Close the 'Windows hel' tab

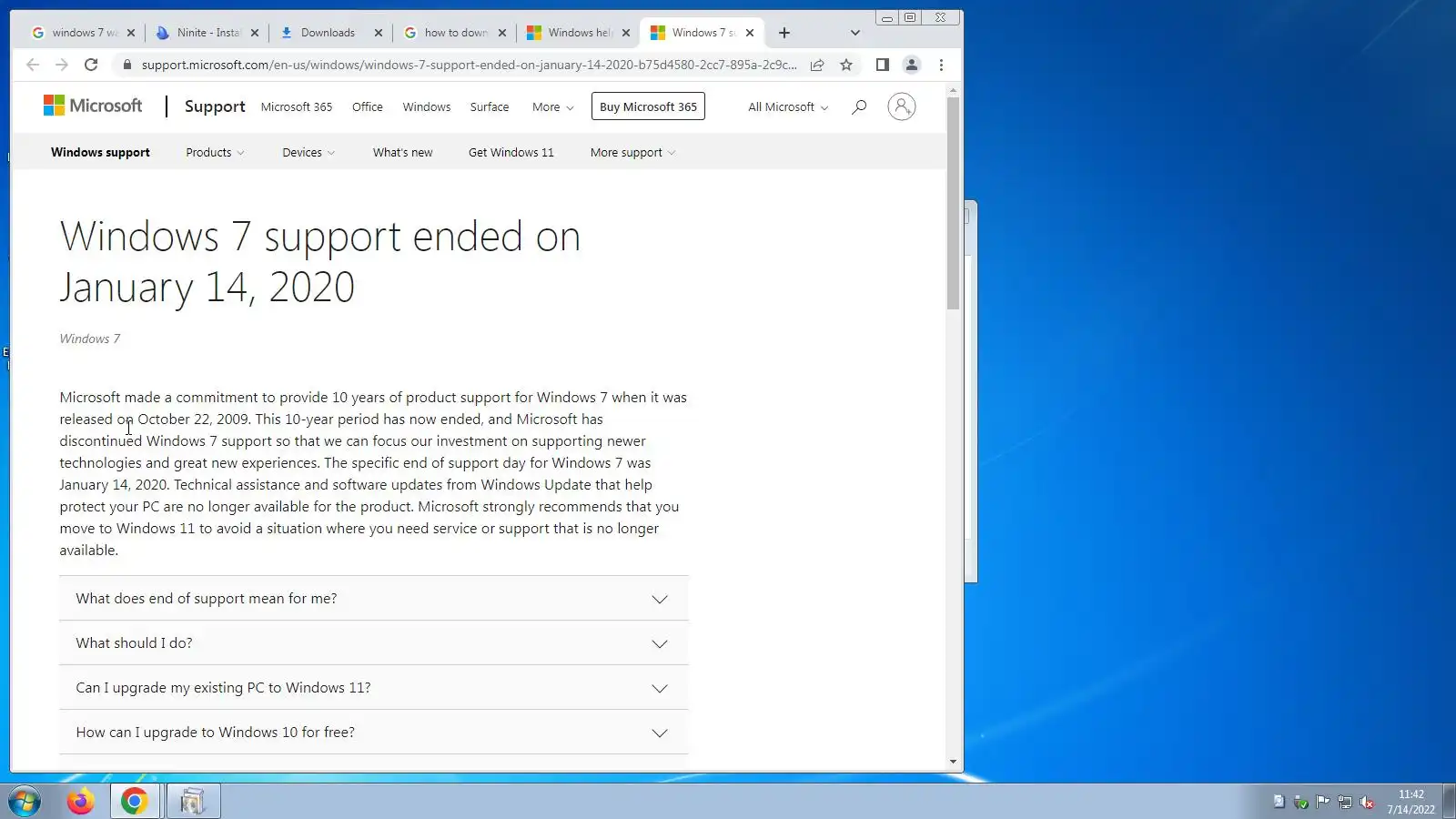click(626, 33)
